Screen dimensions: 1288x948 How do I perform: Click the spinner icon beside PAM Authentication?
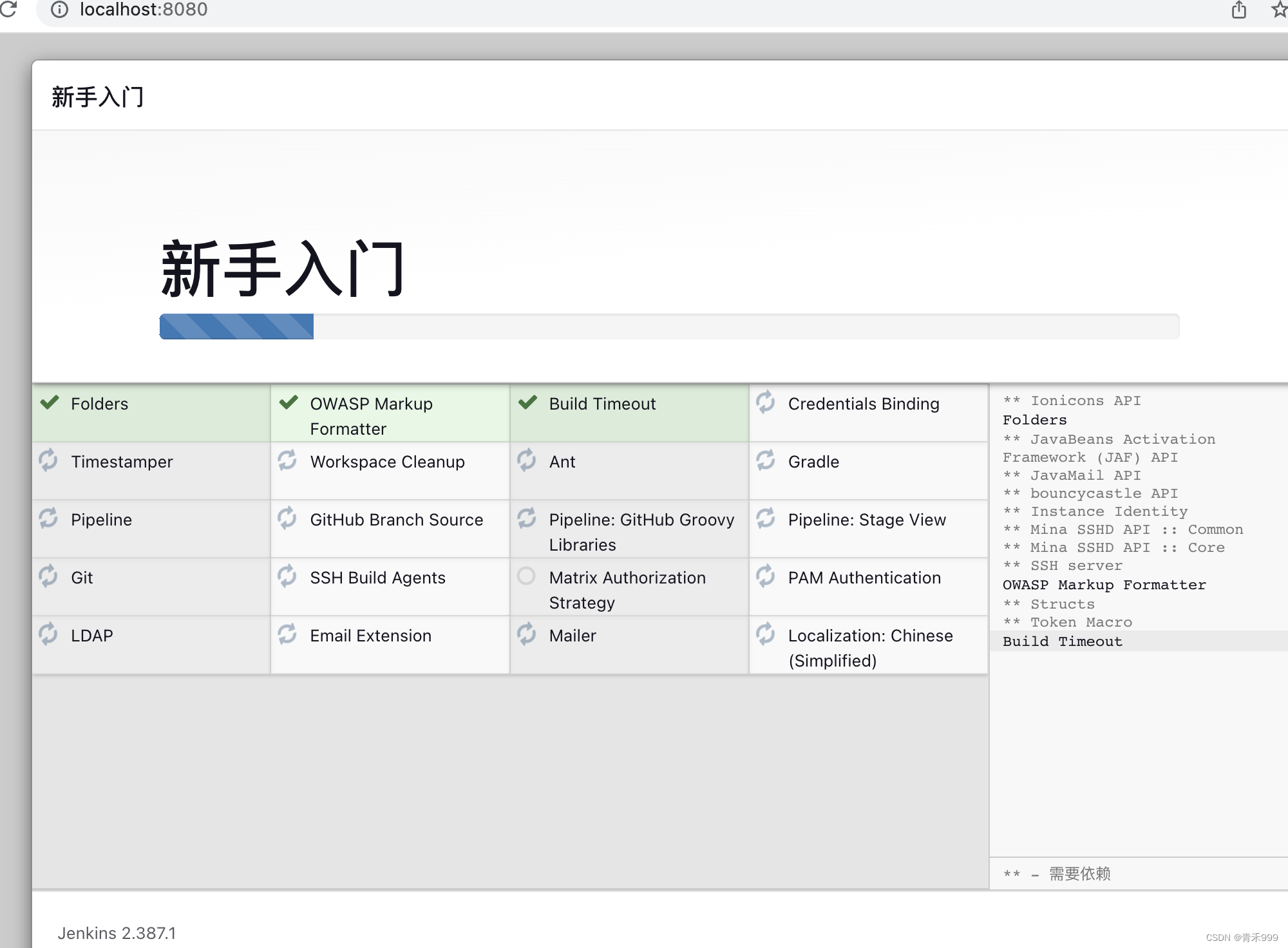click(766, 576)
